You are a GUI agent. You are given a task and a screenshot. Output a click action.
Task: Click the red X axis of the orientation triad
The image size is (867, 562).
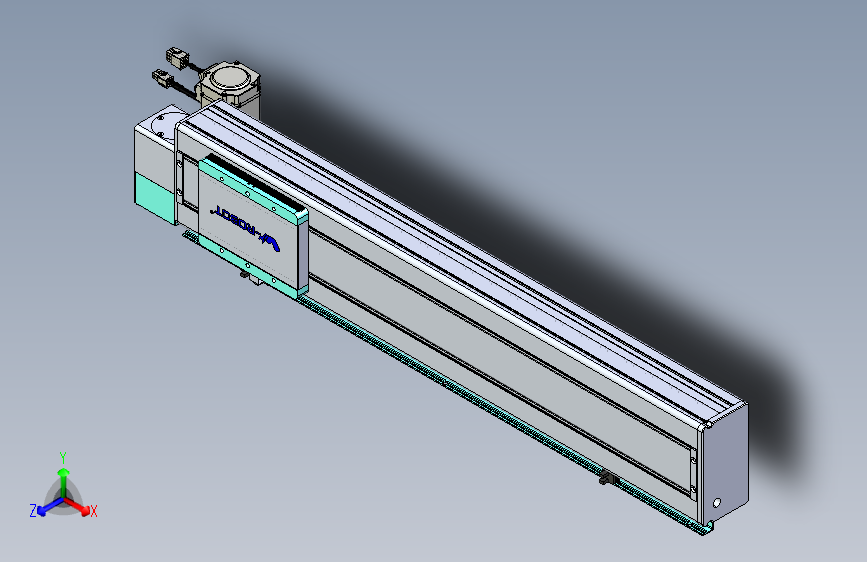coord(79,507)
